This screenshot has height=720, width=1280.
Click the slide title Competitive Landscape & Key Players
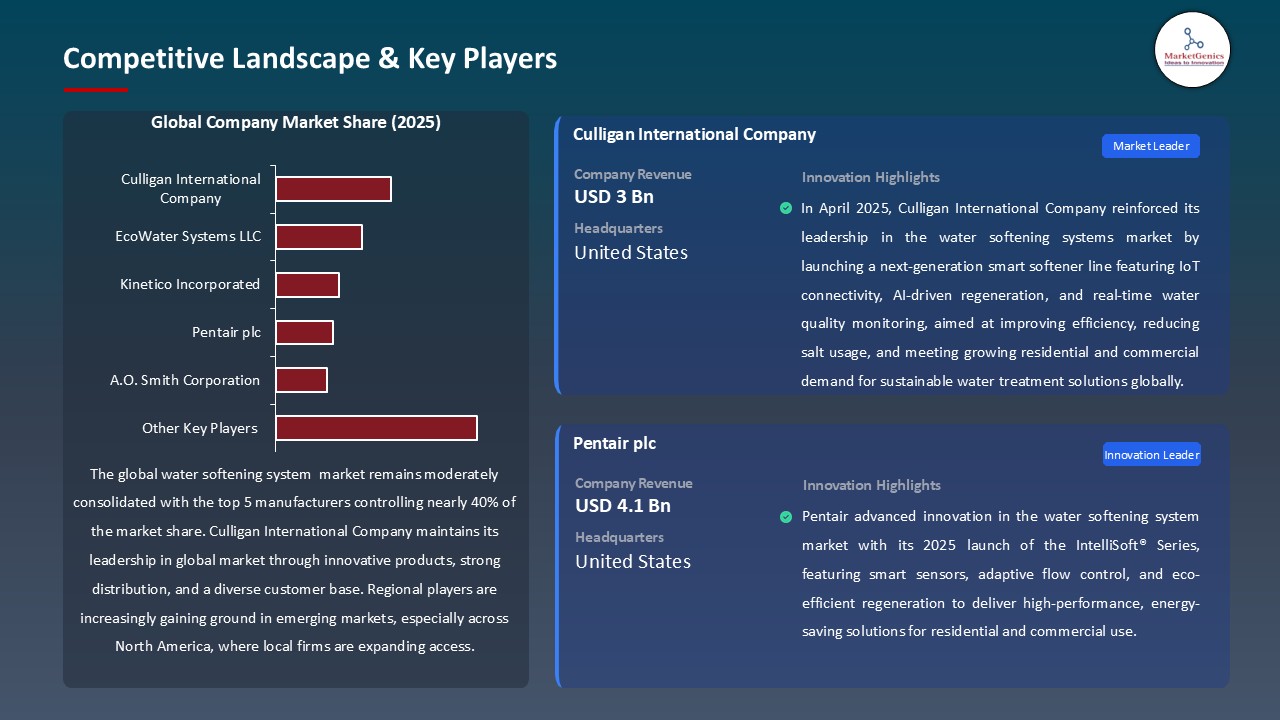(x=310, y=58)
